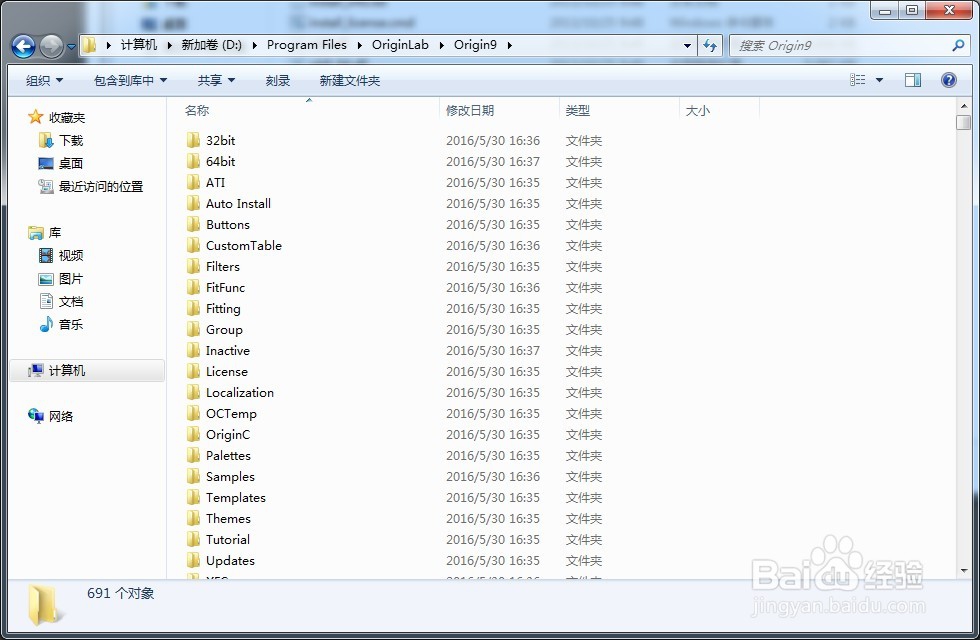Open the preview pane toggle icon
980x640 pixels.
tap(913, 79)
